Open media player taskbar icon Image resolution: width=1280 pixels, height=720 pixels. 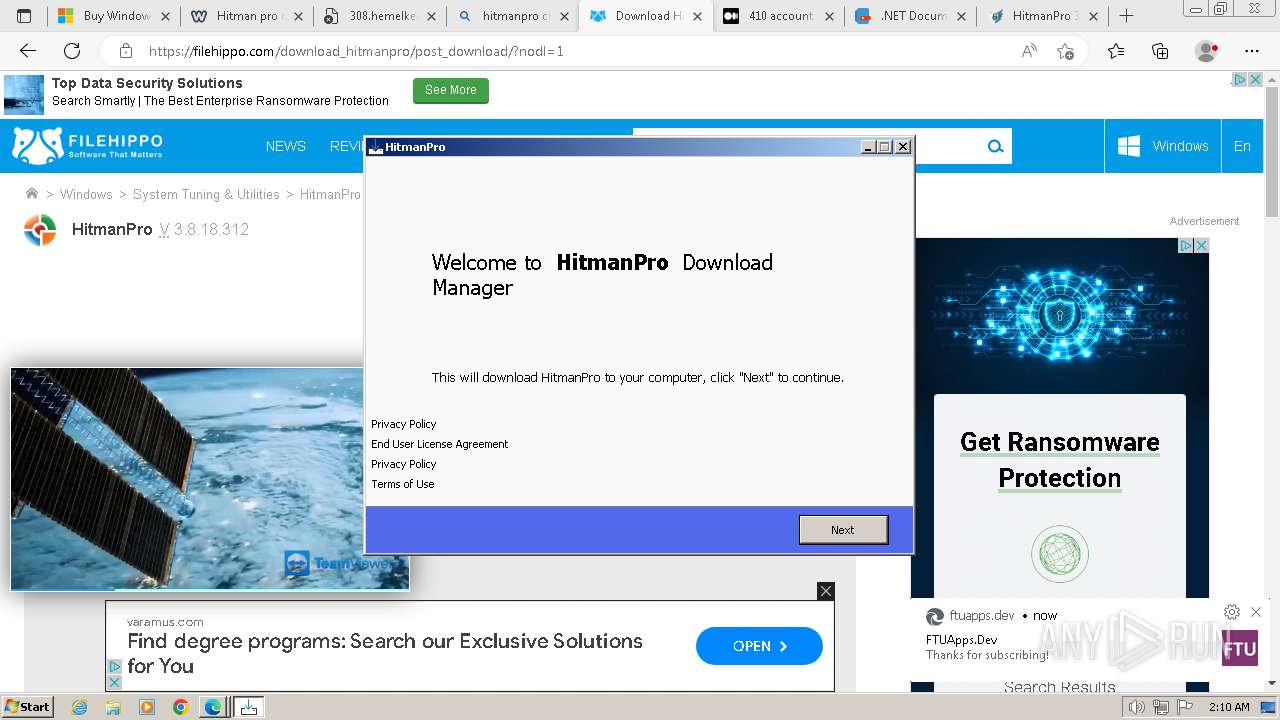[x=147, y=707]
